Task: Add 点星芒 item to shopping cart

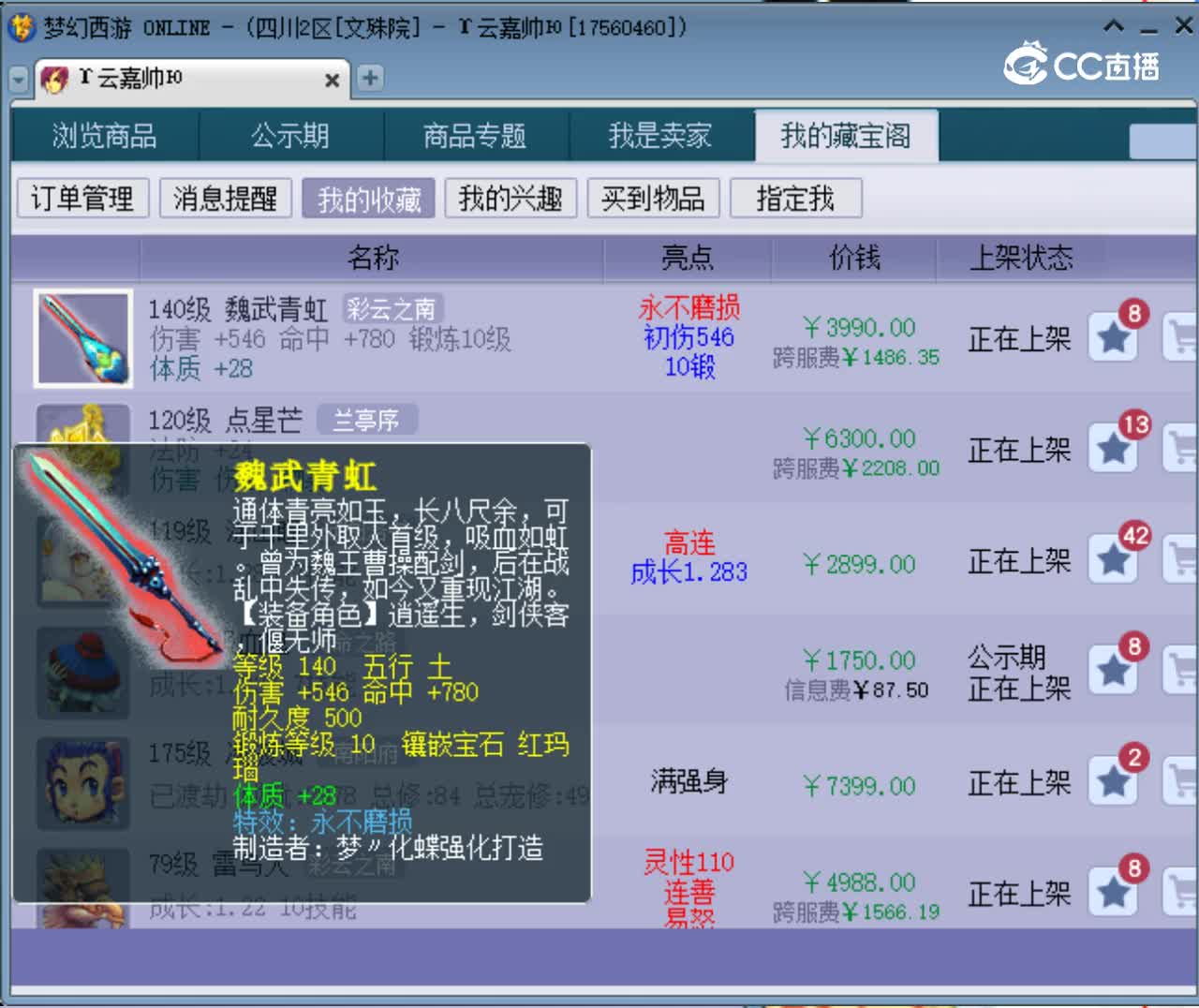Action: (1181, 450)
